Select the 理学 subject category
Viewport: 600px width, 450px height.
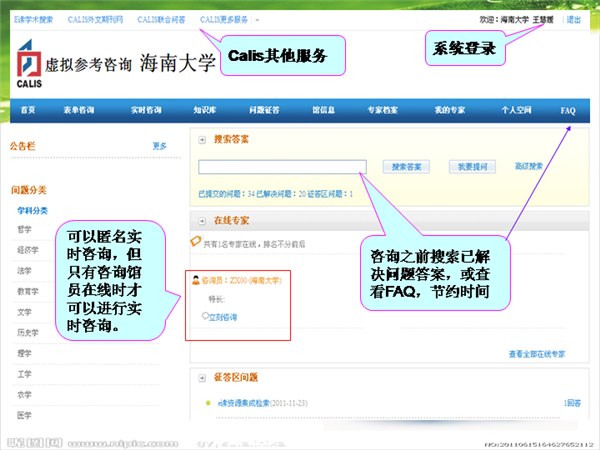[24, 353]
